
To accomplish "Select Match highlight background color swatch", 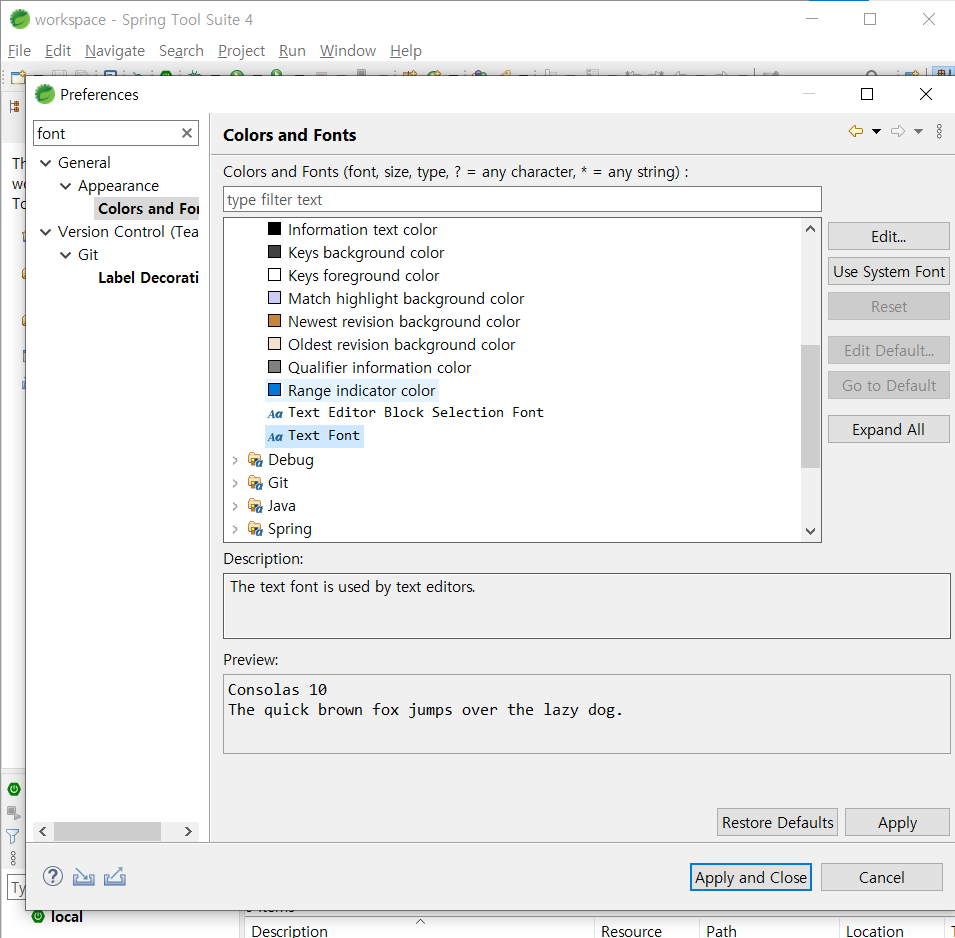I will tap(275, 298).
